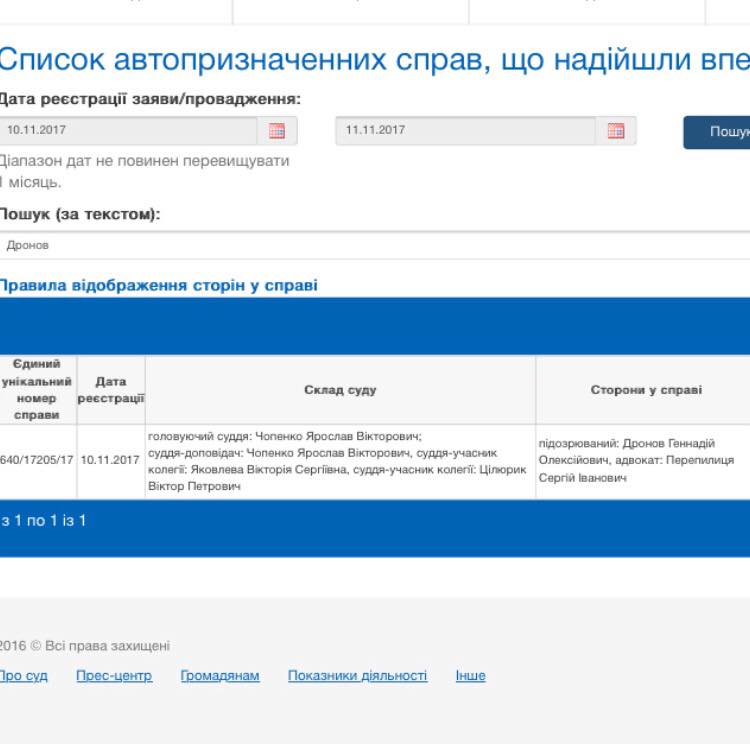Screen dimensions: 750x744
Task: Sort by Єдиний унікальний номер справи header
Action: point(37,389)
